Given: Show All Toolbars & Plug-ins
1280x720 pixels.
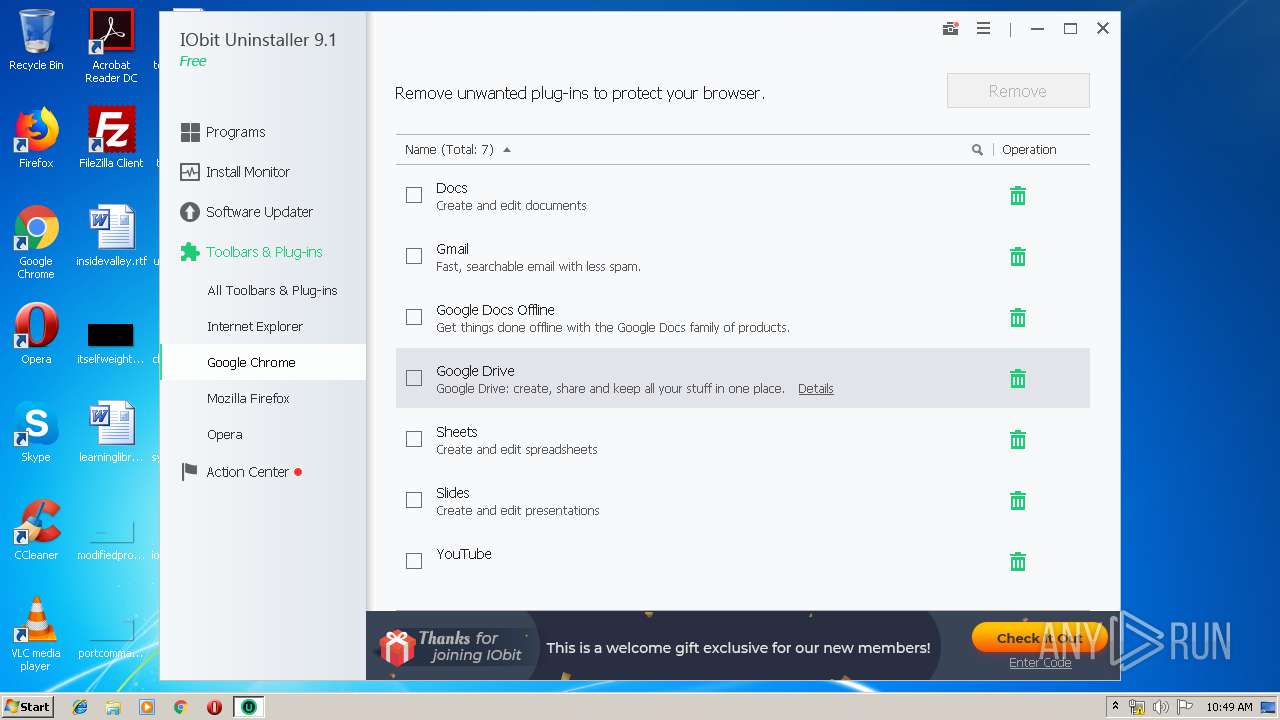Looking at the screenshot, I should coord(272,291).
